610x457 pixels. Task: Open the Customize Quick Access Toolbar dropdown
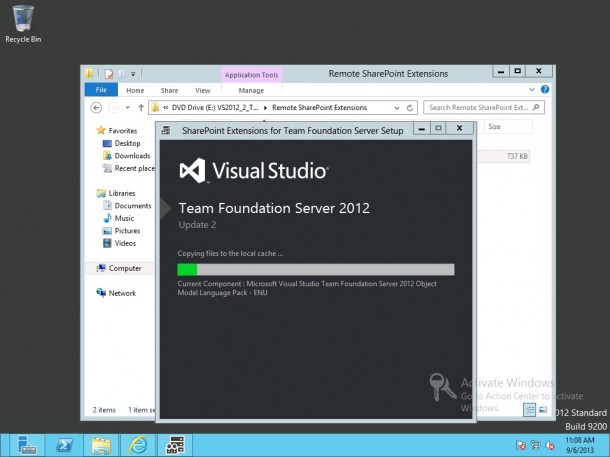click(133, 74)
